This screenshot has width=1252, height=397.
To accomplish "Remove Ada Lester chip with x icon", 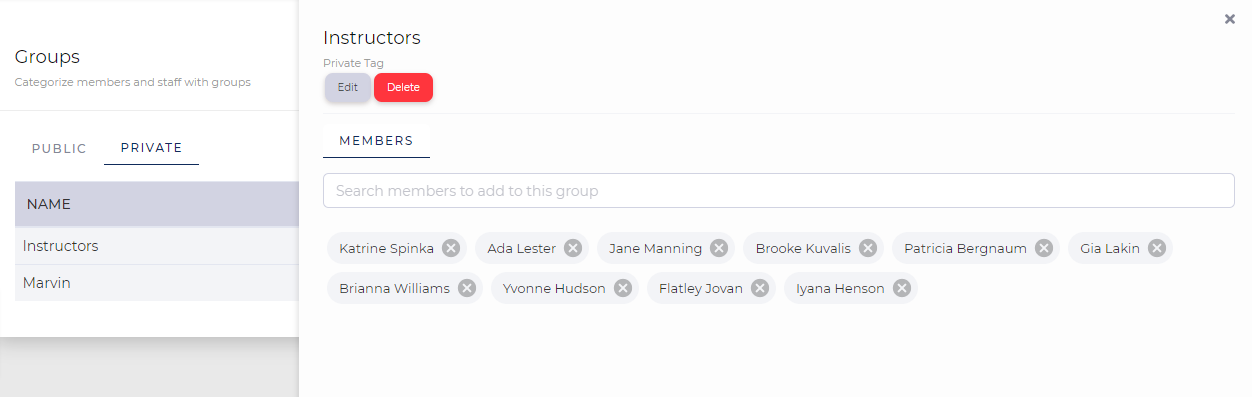I will pyautogui.click(x=573, y=248).
